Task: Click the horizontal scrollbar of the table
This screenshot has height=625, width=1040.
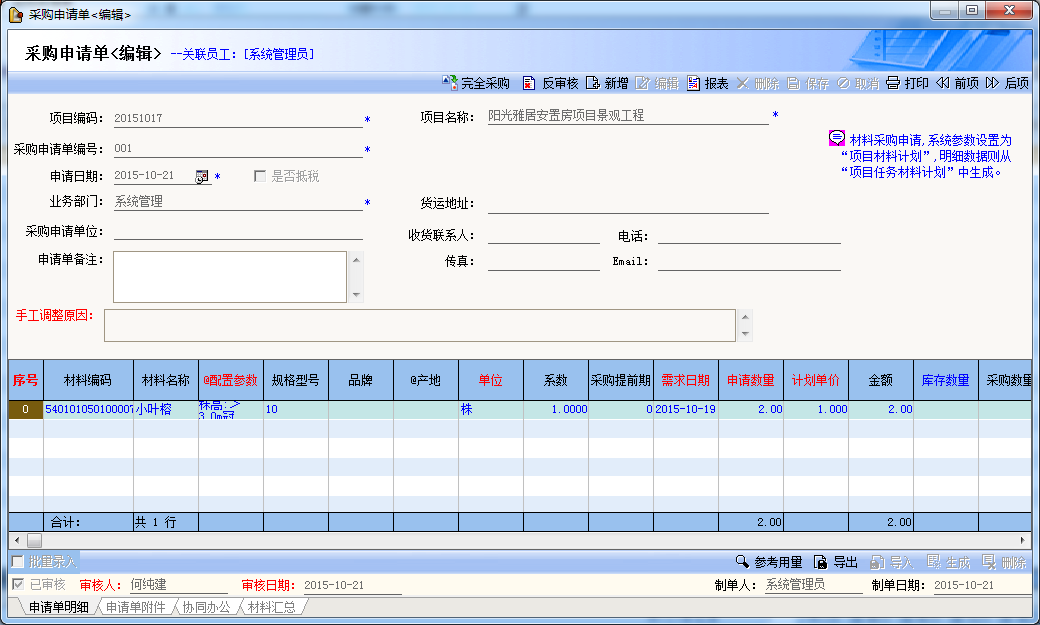Action: pos(500,540)
